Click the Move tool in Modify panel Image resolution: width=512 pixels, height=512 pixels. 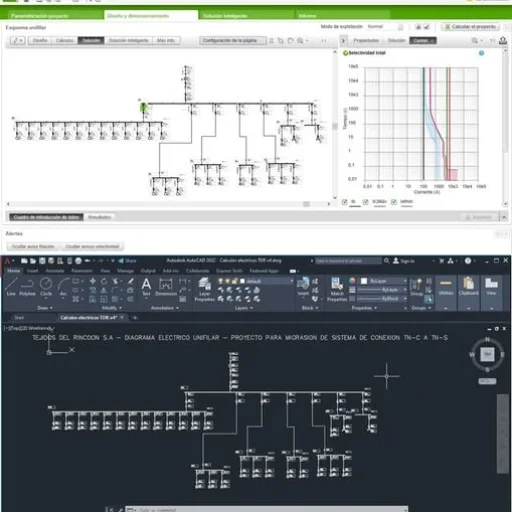[92, 281]
